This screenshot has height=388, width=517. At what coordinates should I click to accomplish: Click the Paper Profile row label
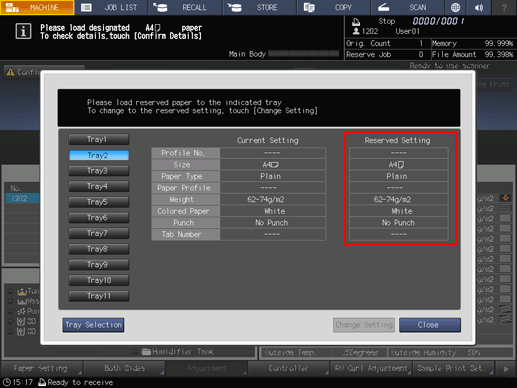tap(186, 188)
